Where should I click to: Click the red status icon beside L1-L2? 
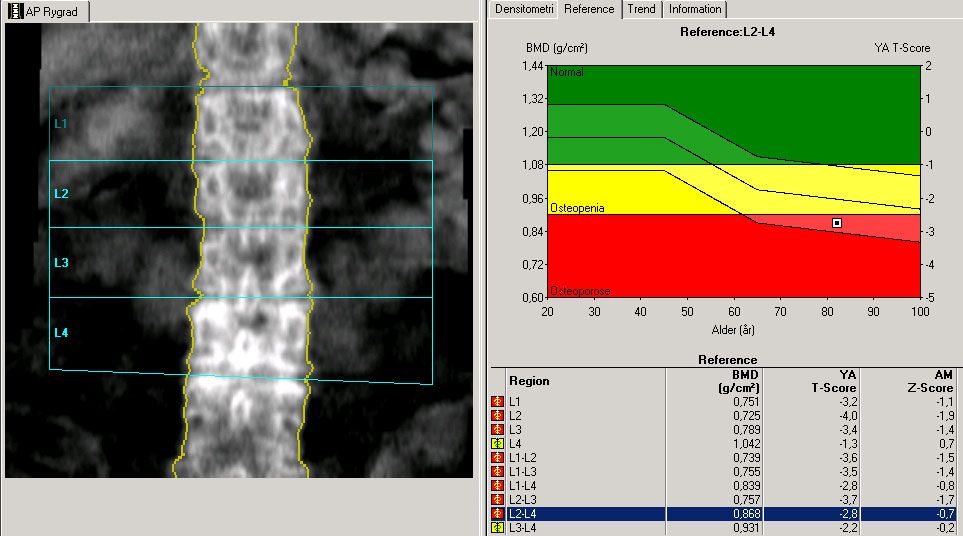click(x=497, y=458)
